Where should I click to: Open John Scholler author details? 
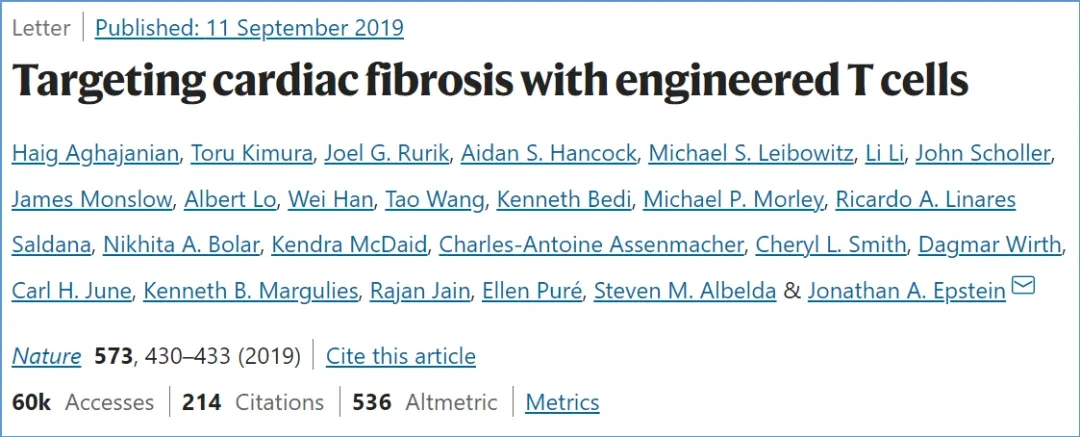[x=983, y=154]
